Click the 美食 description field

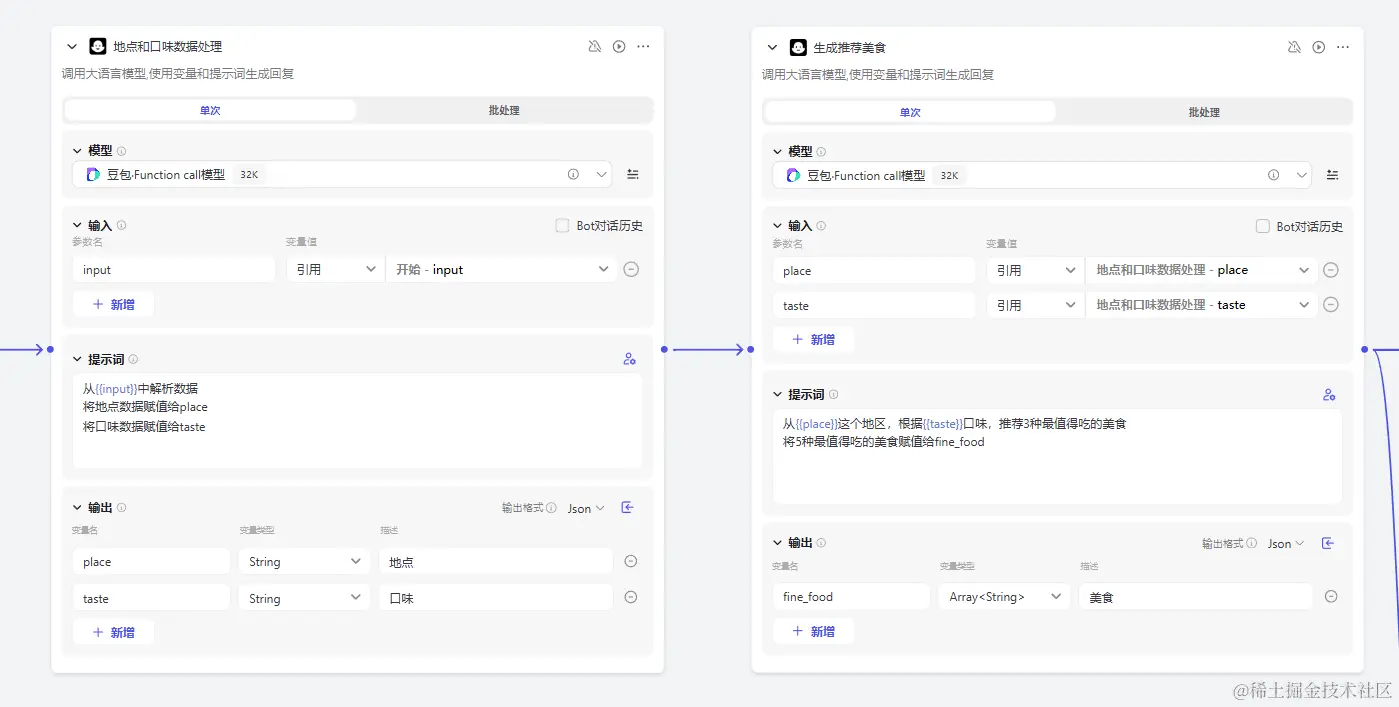pyautogui.click(x=1195, y=597)
